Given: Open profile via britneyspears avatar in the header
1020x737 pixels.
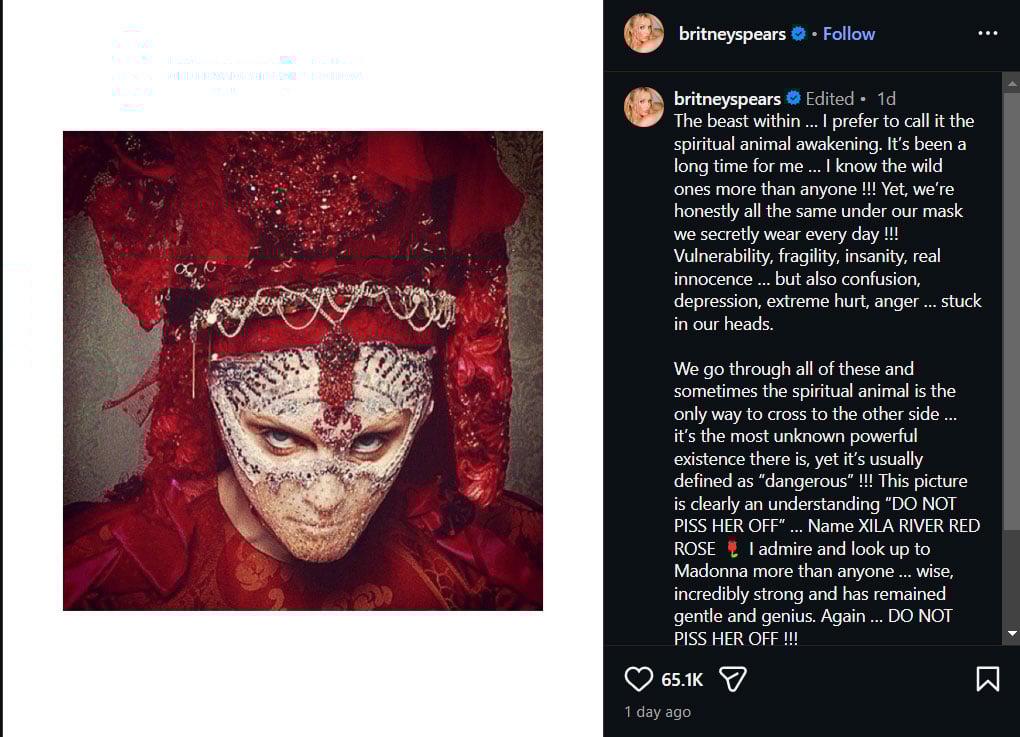Looking at the screenshot, I should [644, 33].
